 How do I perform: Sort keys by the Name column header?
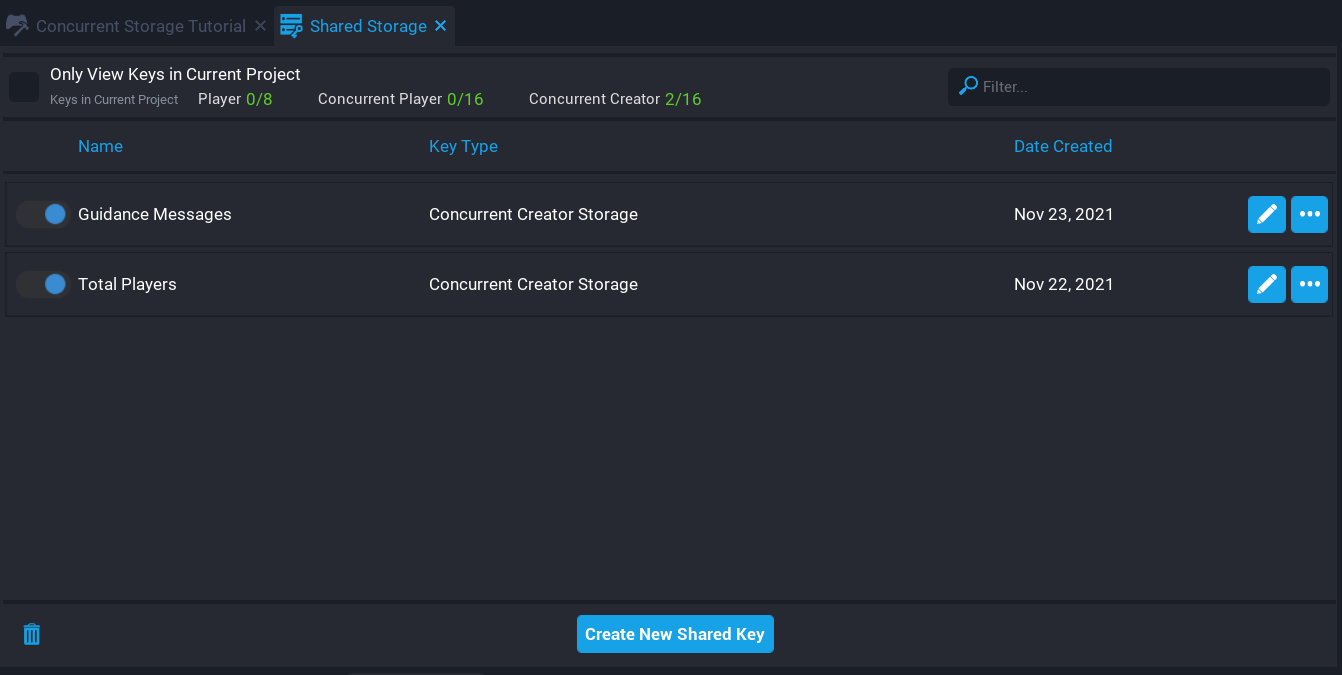[100, 146]
